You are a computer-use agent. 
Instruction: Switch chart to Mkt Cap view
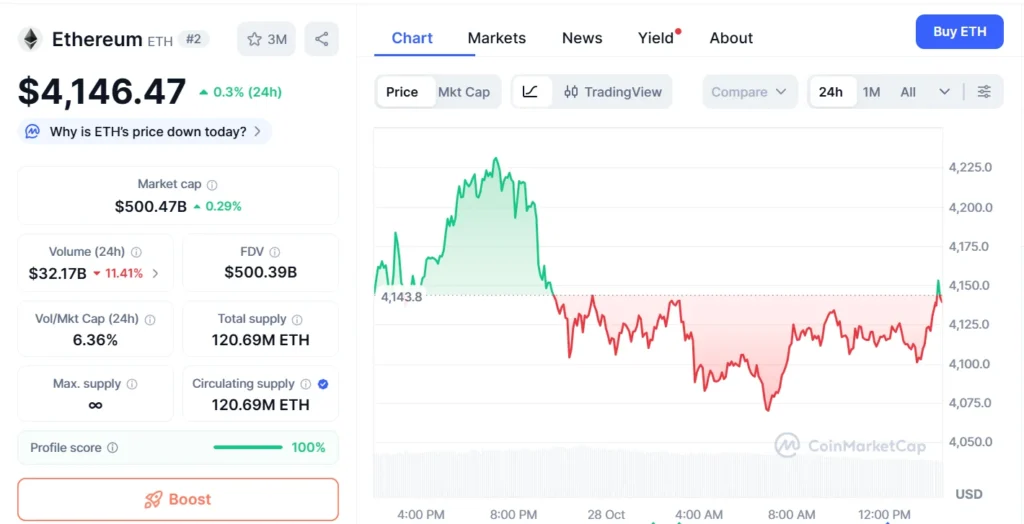click(x=464, y=92)
